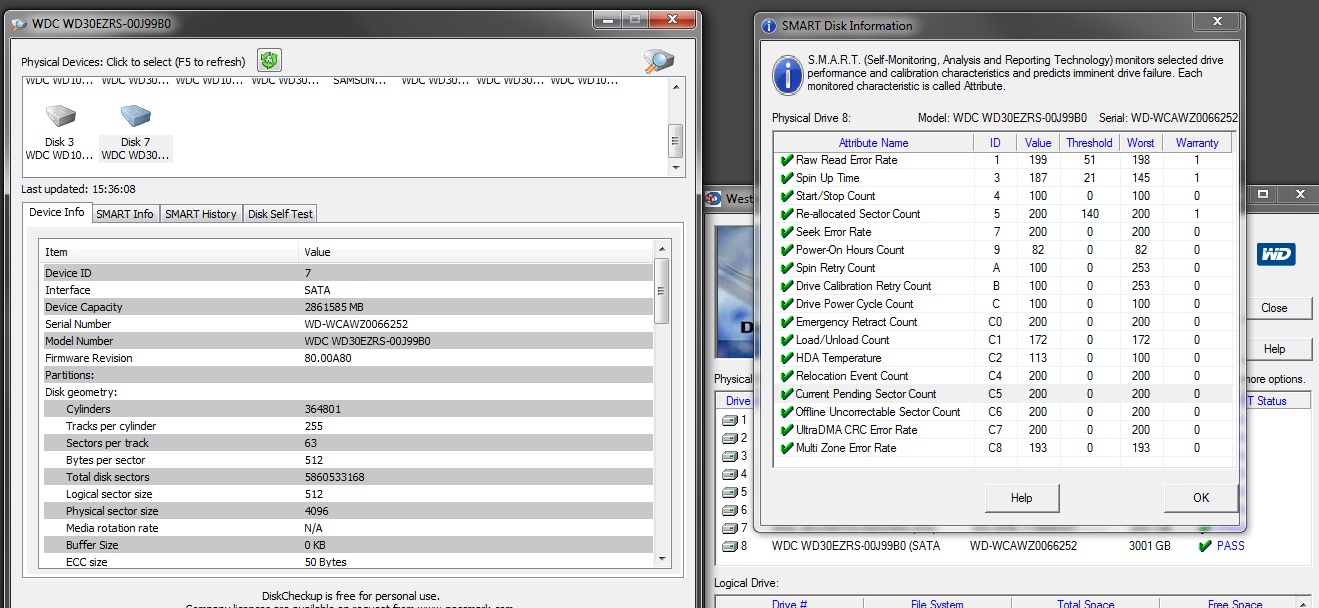1319x608 pixels.
Task: Select the Firmware Revision value 80.00A80
Action: point(330,358)
